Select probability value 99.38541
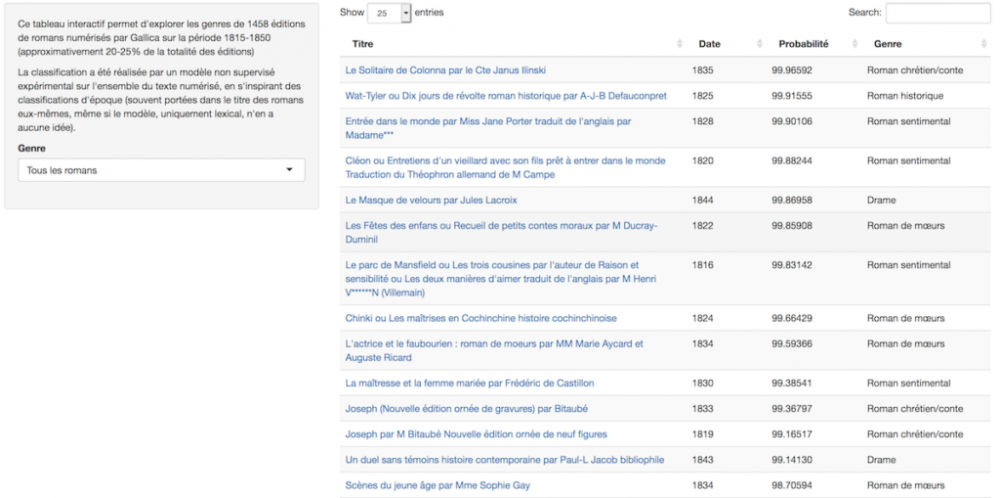Screen dimensions: 1000x498 pyautogui.click(x=791, y=383)
